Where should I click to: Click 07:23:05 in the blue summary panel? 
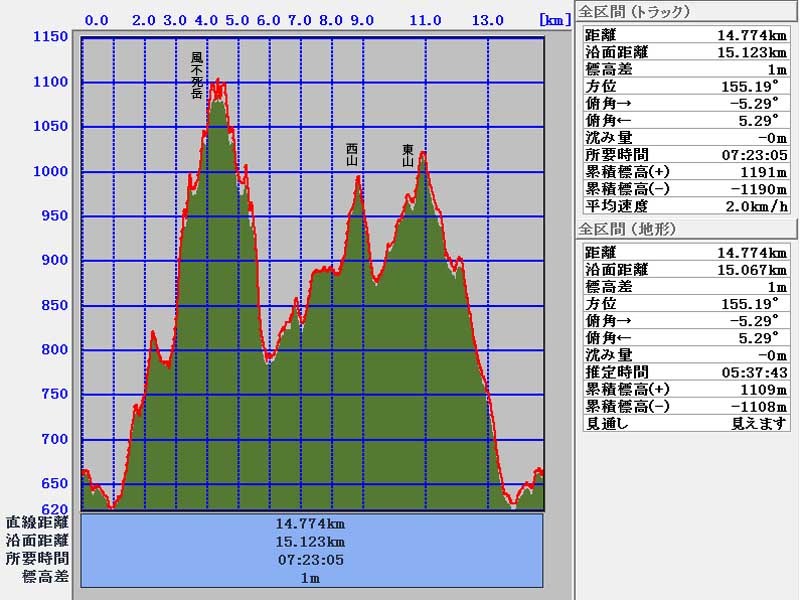311,559
